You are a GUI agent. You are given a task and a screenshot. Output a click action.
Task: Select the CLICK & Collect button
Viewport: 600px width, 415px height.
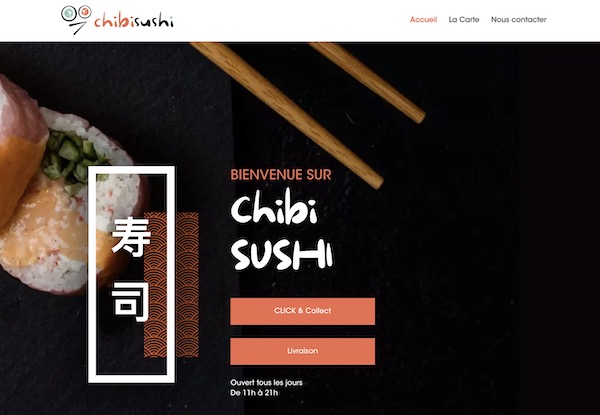pyautogui.click(x=302, y=311)
